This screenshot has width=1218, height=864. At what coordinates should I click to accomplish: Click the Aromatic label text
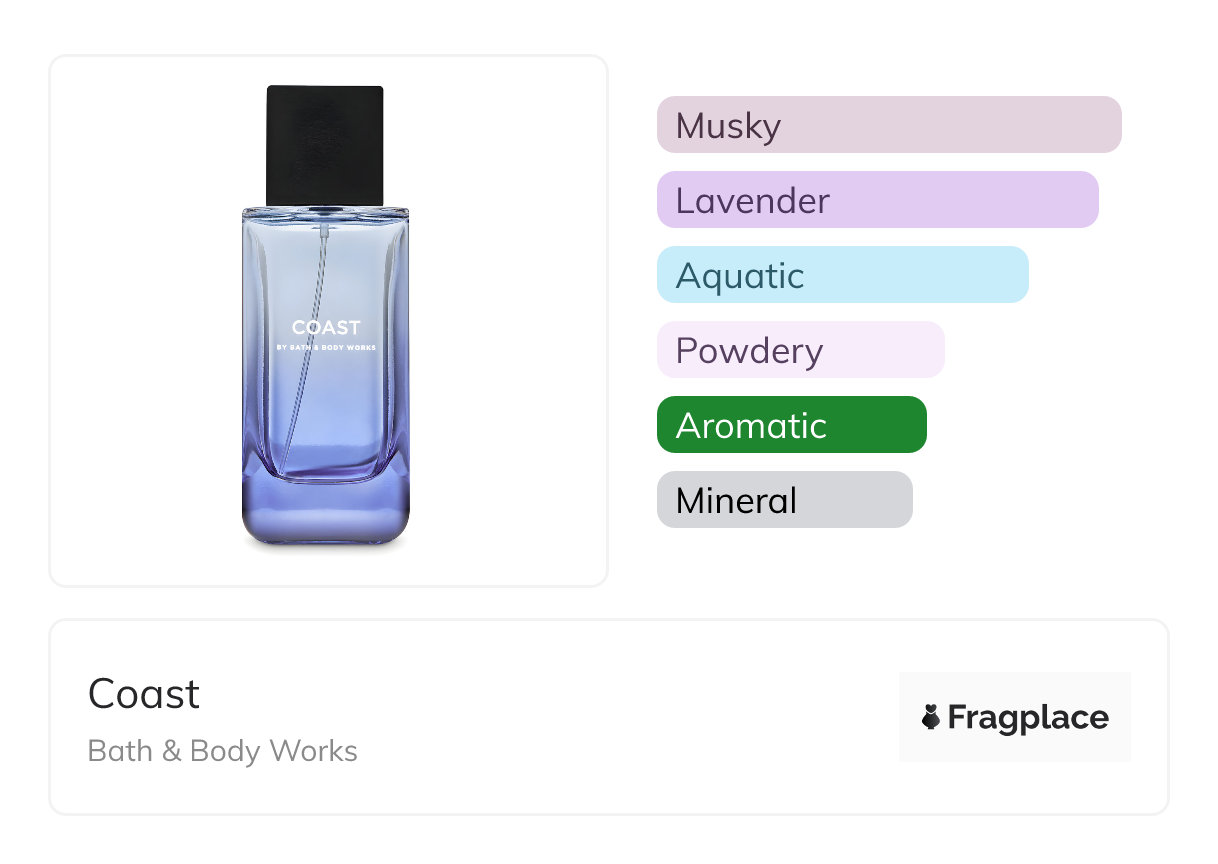coord(751,426)
